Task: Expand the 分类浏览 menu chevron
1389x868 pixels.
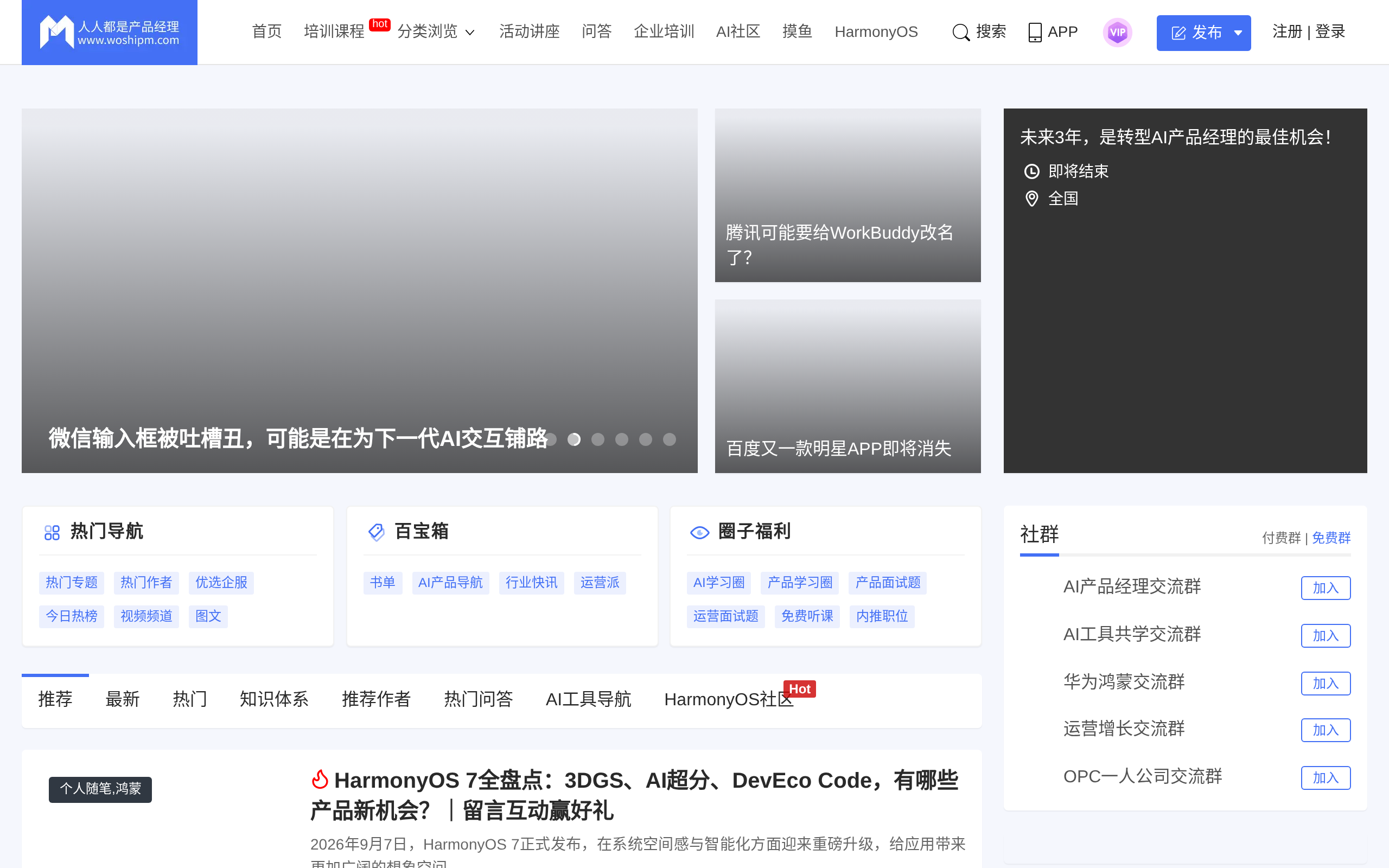Action: pos(470,33)
